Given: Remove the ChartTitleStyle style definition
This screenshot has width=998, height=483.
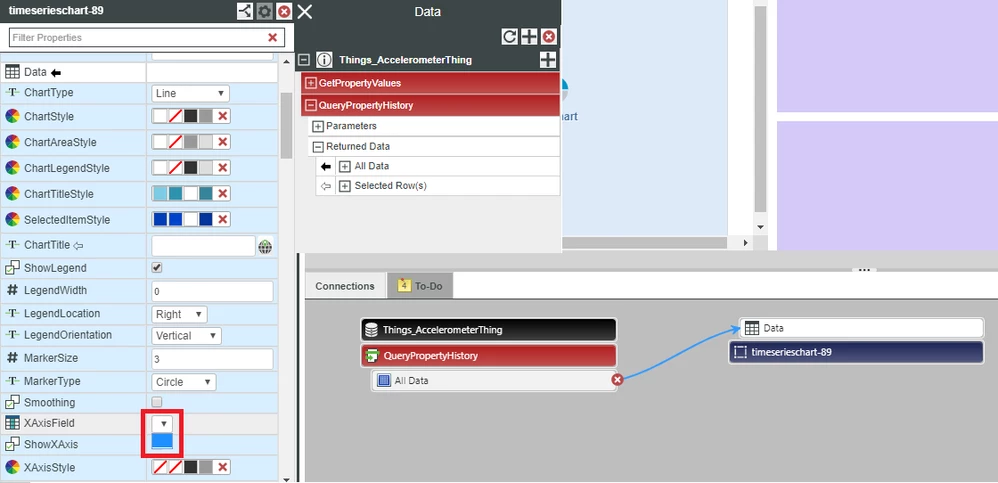Looking at the screenshot, I should [222, 194].
